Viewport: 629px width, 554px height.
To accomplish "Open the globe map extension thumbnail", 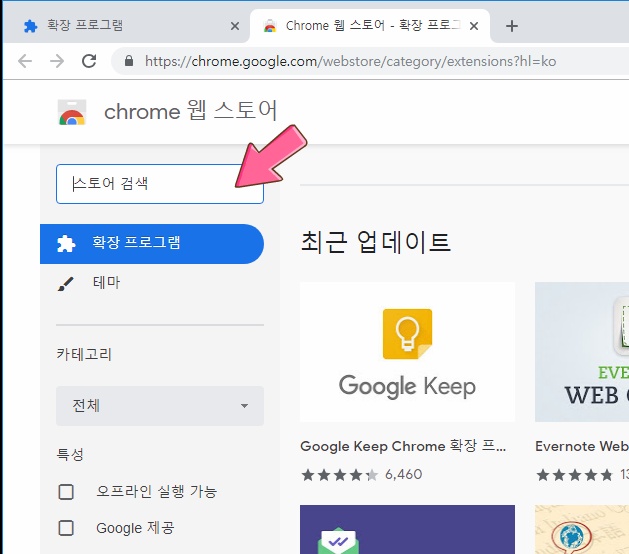I will [582, 530].
